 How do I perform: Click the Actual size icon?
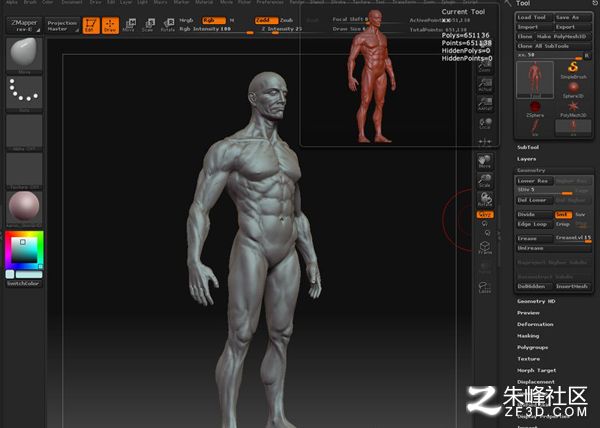tap(485, 85)
